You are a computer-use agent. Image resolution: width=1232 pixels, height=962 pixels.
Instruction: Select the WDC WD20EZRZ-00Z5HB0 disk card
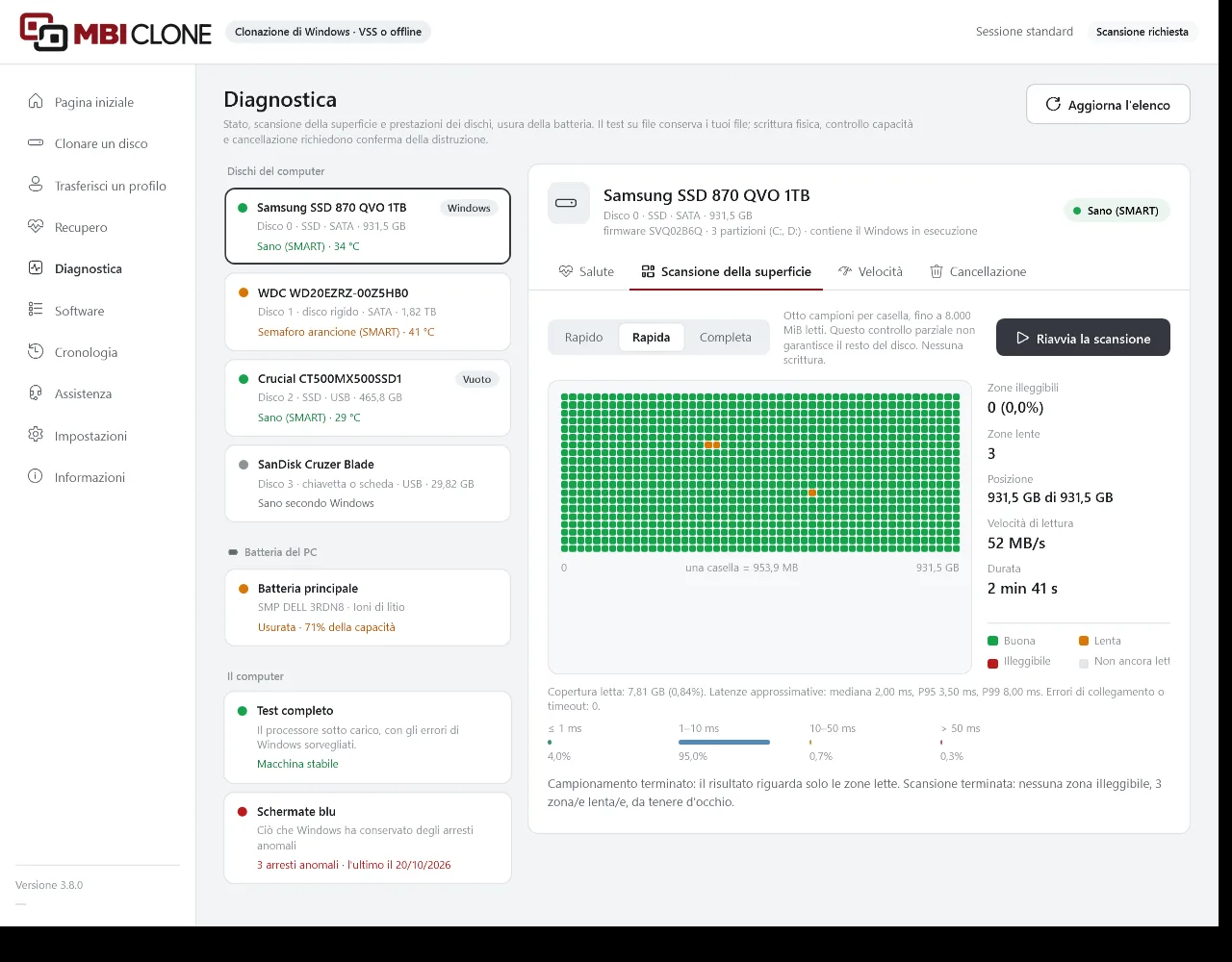click(368, 312)
